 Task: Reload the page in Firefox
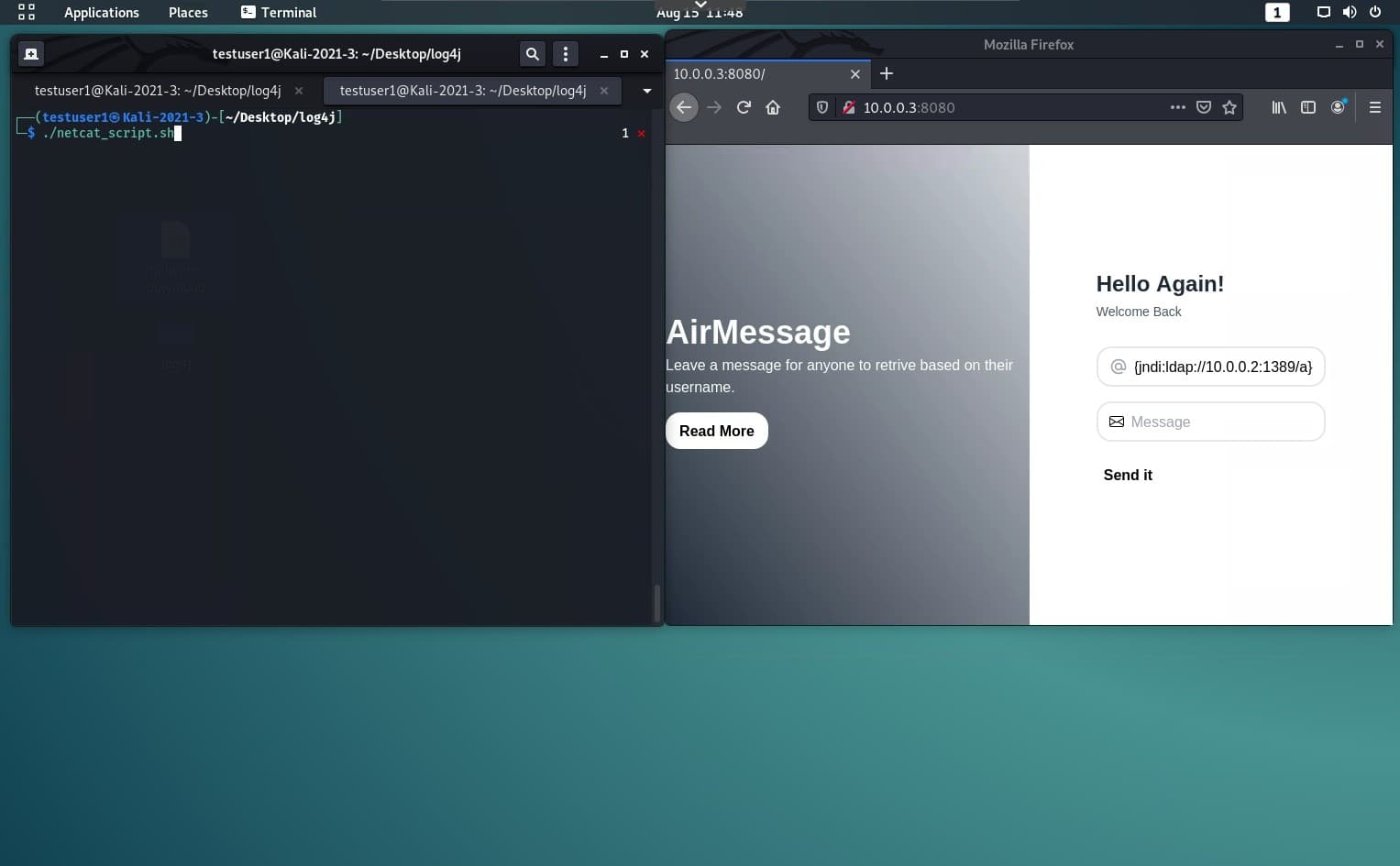[744, 107]
